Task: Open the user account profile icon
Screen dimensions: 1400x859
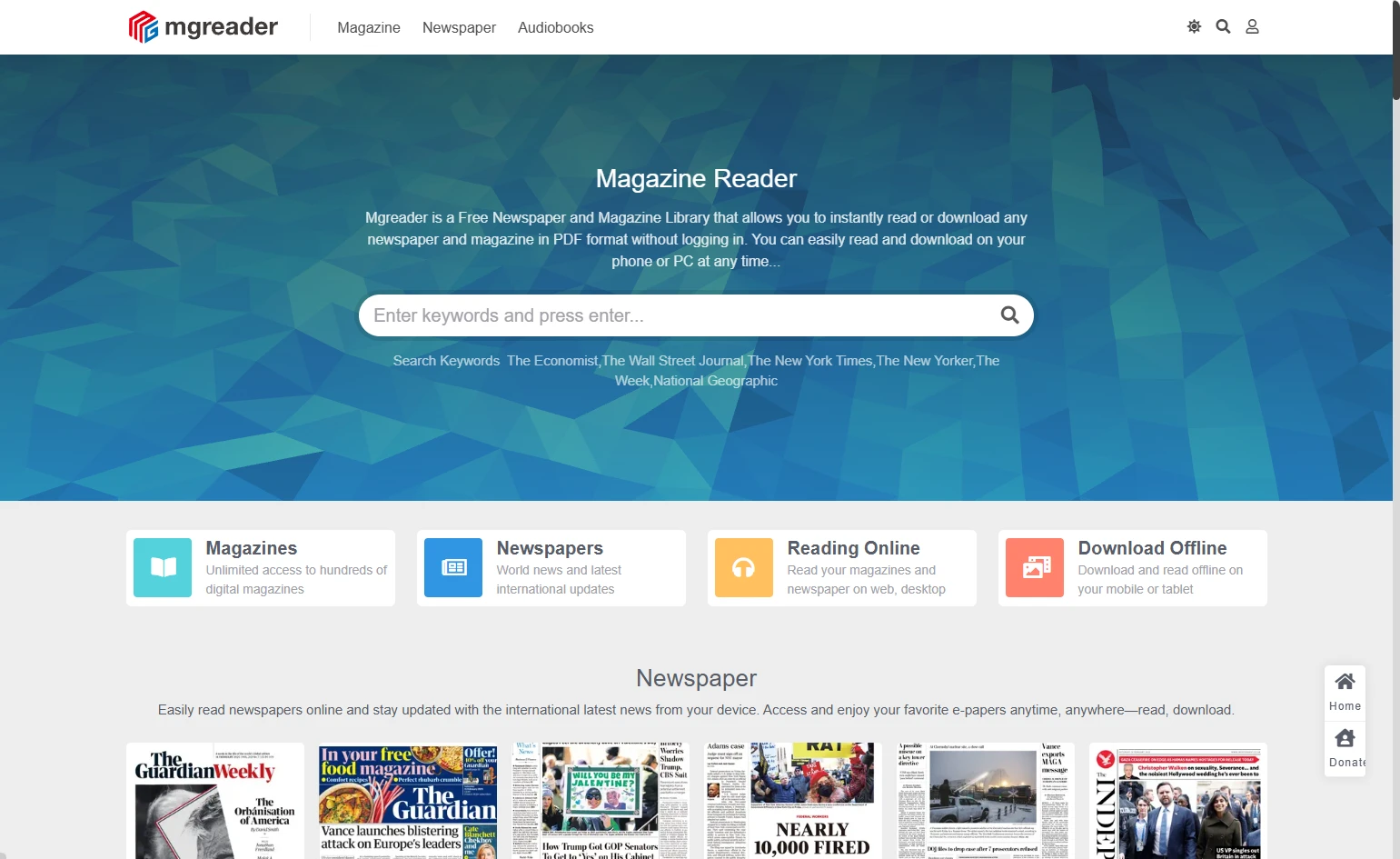Action: click(1252, 27)
